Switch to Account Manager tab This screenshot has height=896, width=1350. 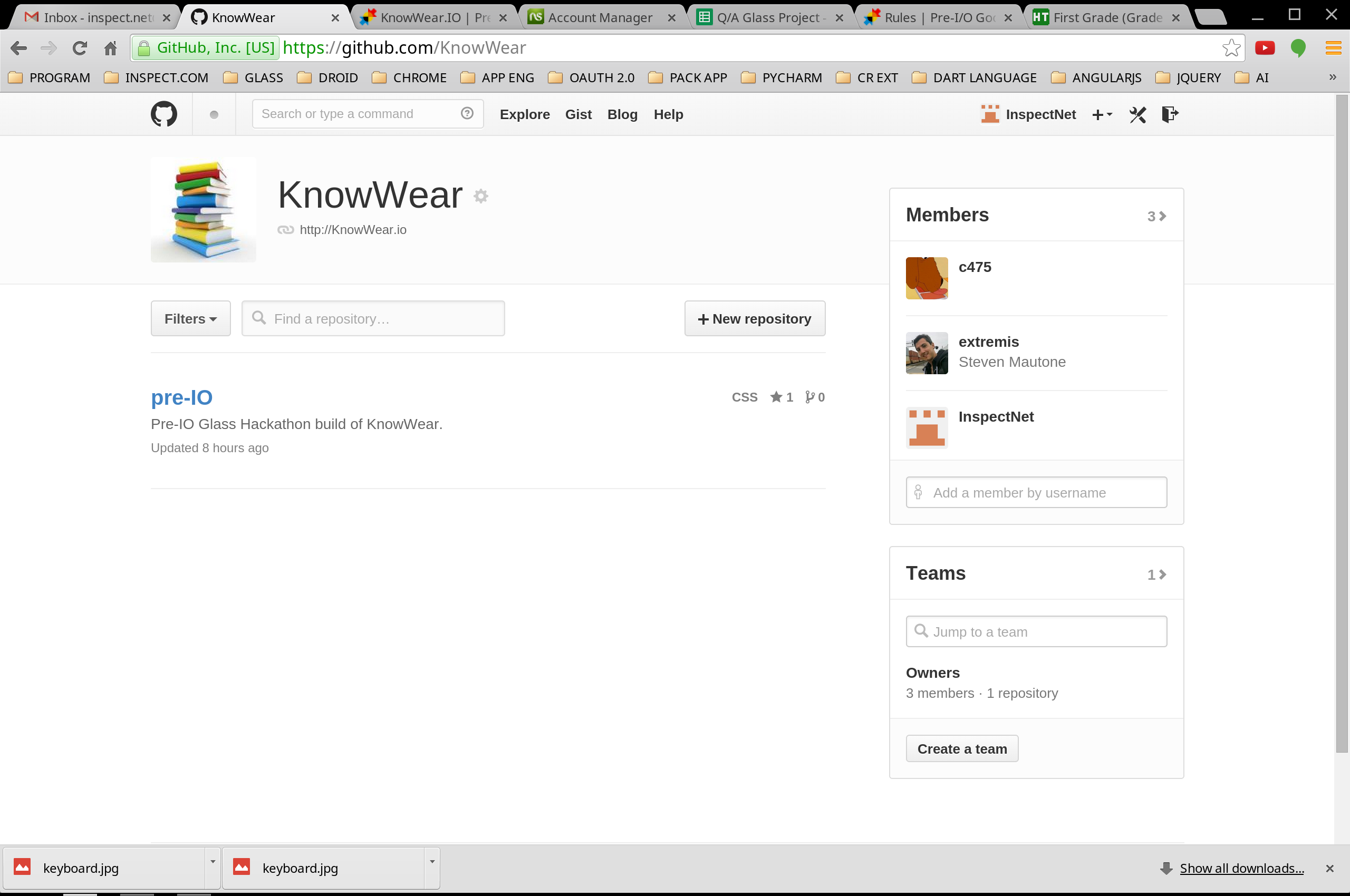point(599,18)
